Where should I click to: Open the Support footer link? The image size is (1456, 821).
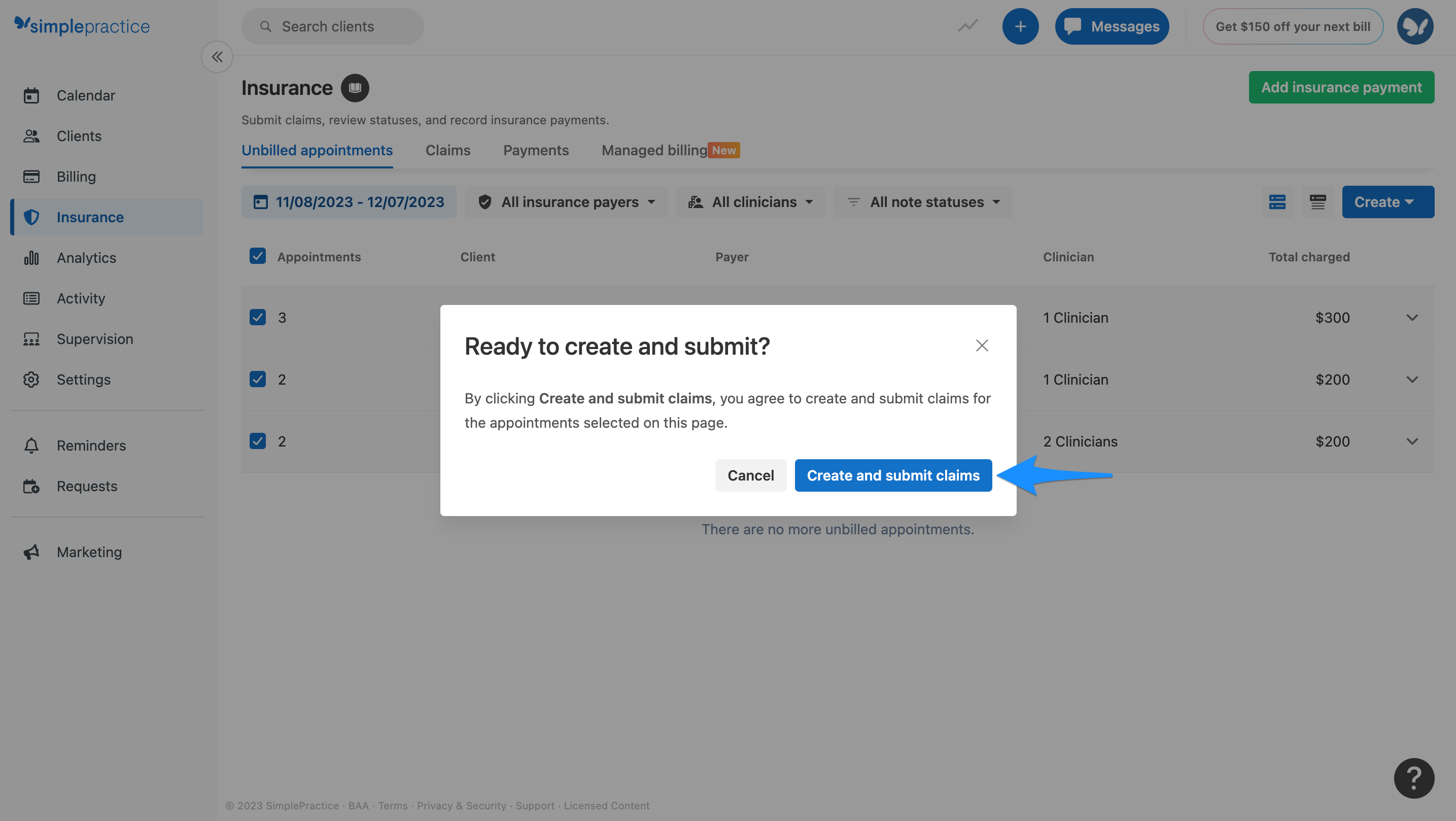(x=535, y=805)
